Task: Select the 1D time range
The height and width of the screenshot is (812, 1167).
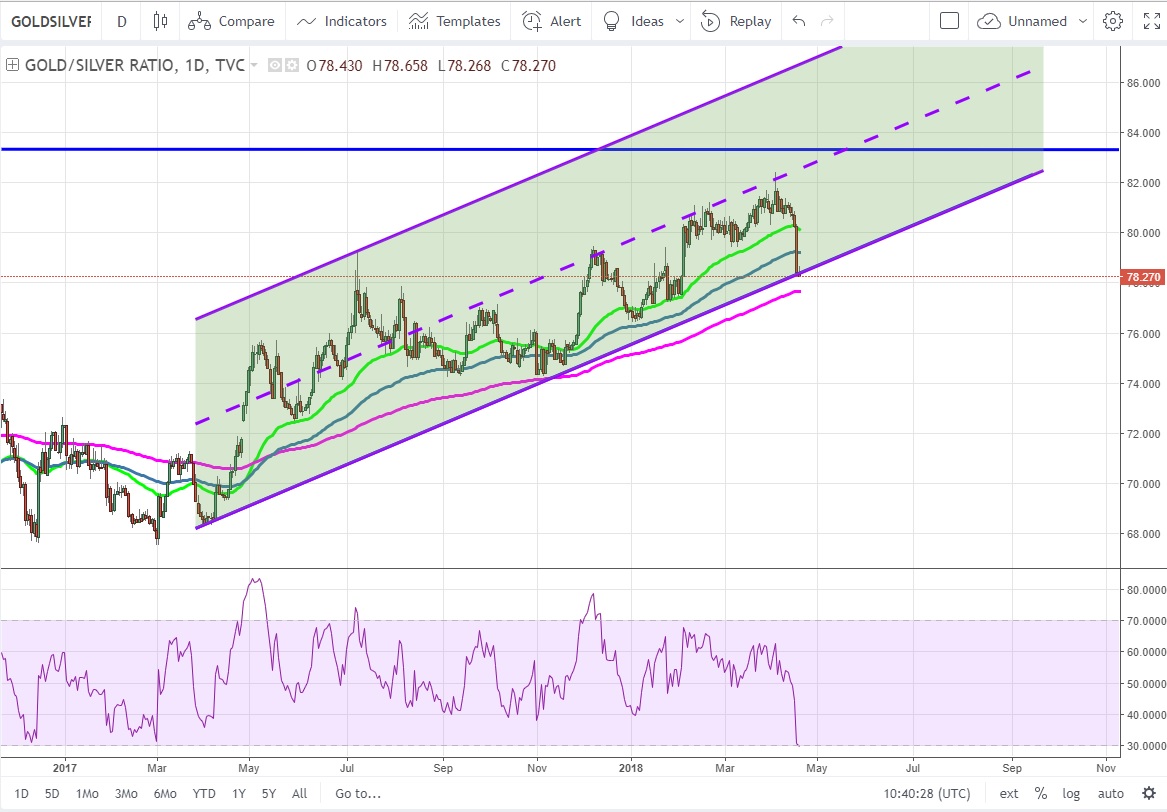Action: click(22, 793)
